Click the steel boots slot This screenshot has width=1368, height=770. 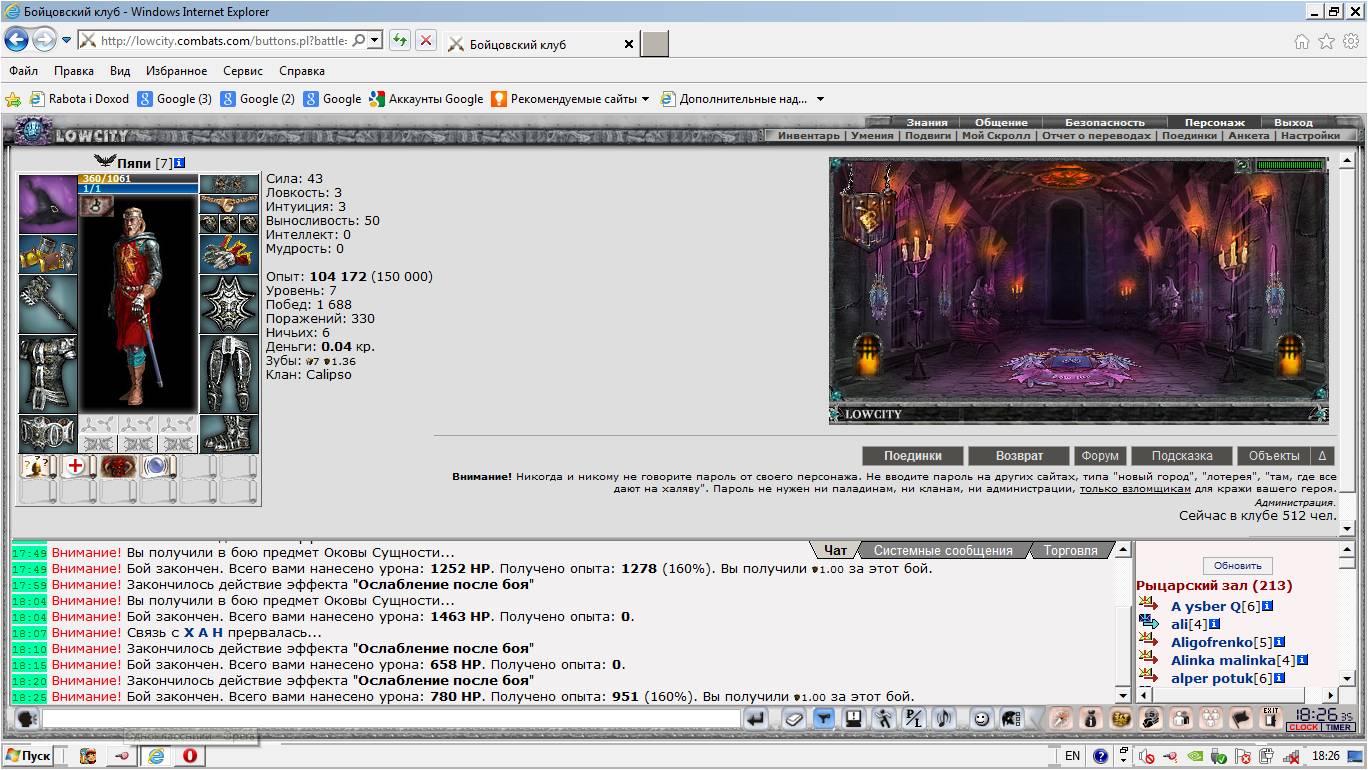229,434
